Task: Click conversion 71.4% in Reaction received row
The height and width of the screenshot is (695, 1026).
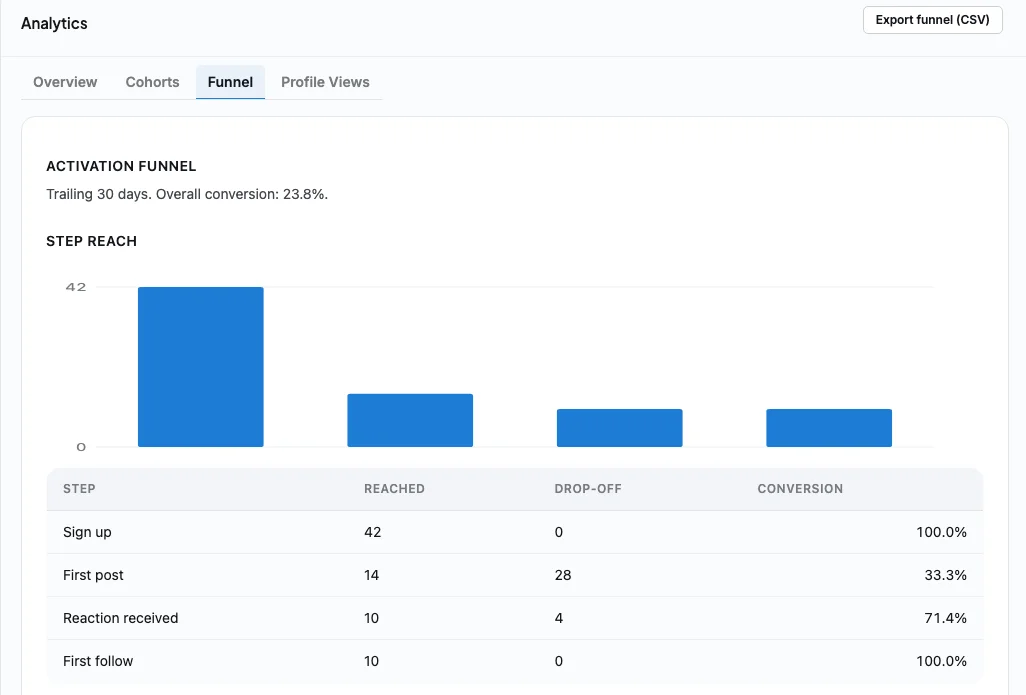Action: coord(946,618)
